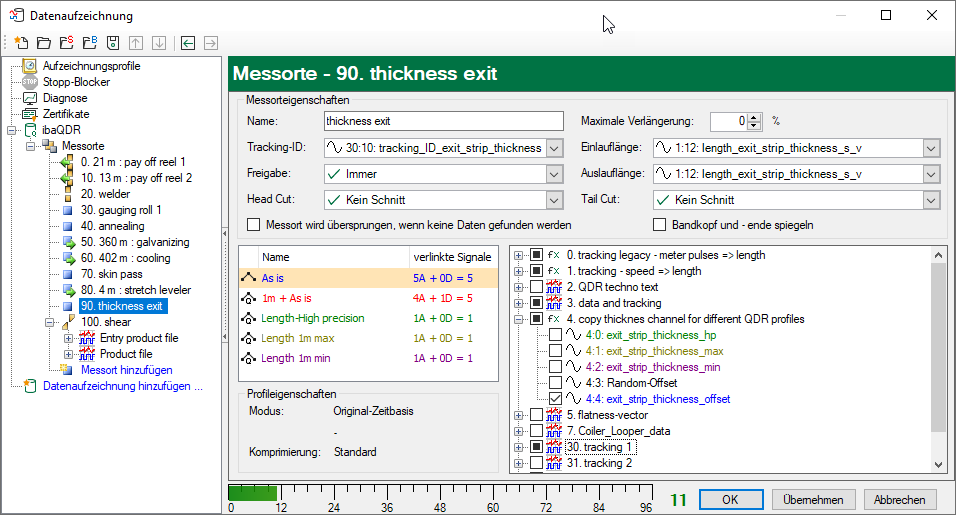Image resolution: width=956 pixels, height=515 pixels.
Task: Open the Auslauflänge signal dropdown
Action: pos(931,174)
